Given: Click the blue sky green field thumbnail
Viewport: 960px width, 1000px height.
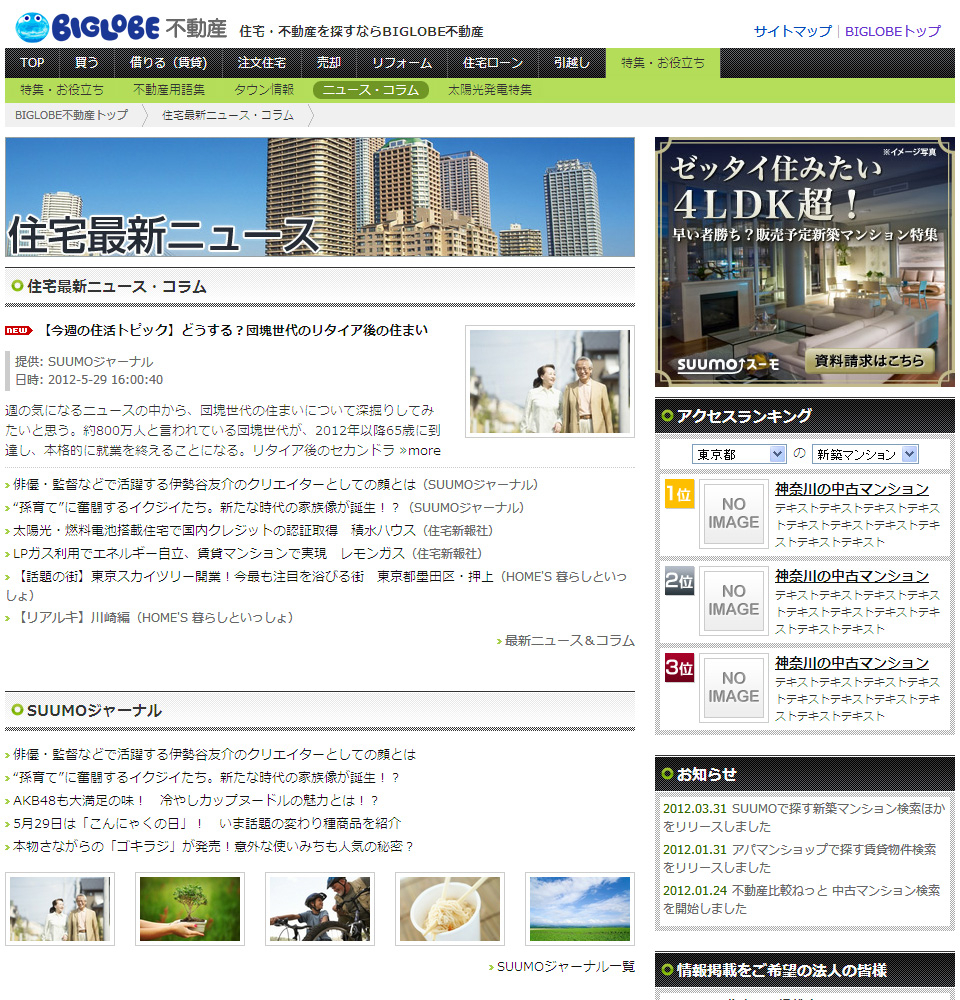Looking at the screenshot, I should click(580, 909).
